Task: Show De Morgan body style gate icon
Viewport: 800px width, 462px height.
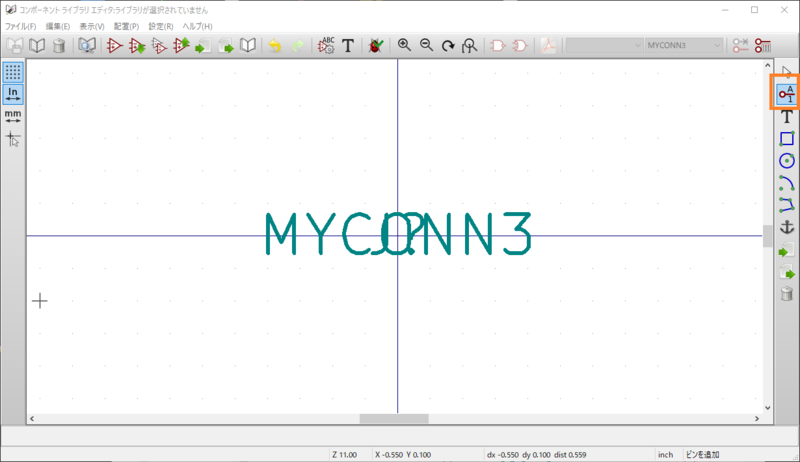Action: tap(519, 46)
